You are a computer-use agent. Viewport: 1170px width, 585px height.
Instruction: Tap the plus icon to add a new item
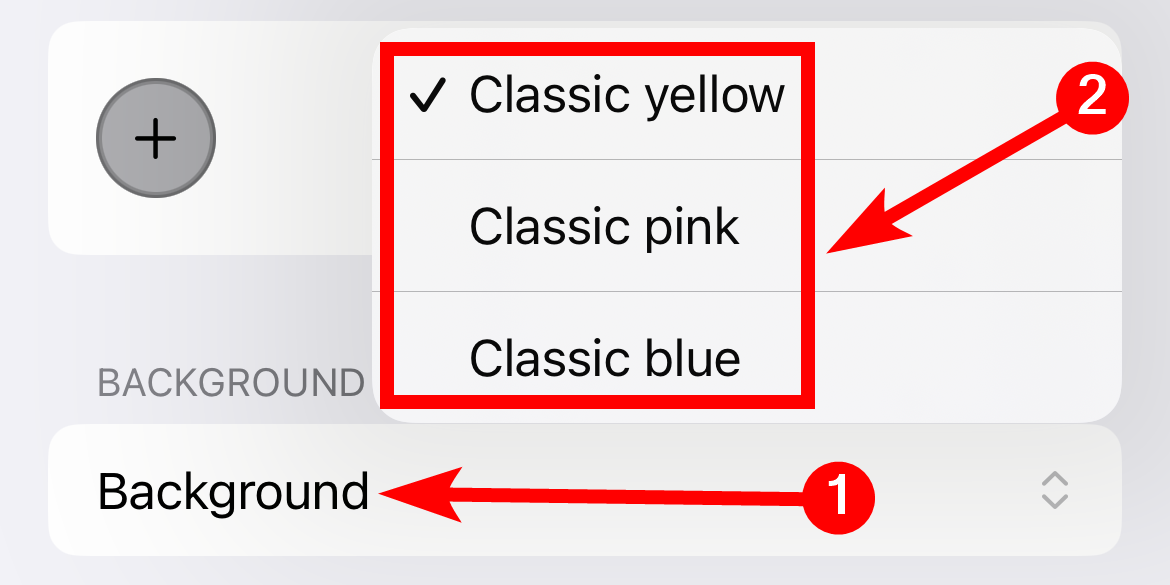154,137
